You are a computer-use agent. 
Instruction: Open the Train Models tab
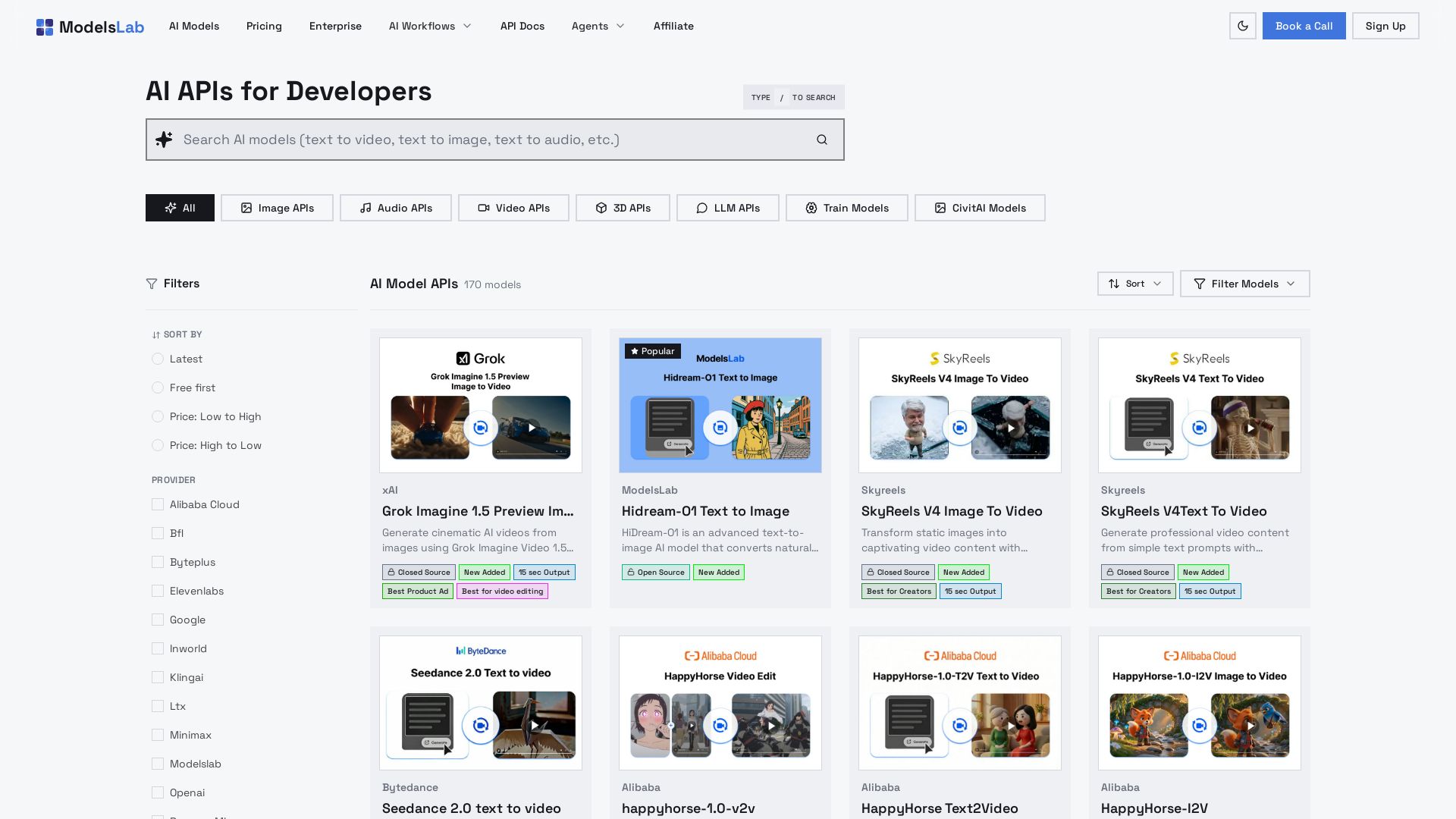(847, 208)
